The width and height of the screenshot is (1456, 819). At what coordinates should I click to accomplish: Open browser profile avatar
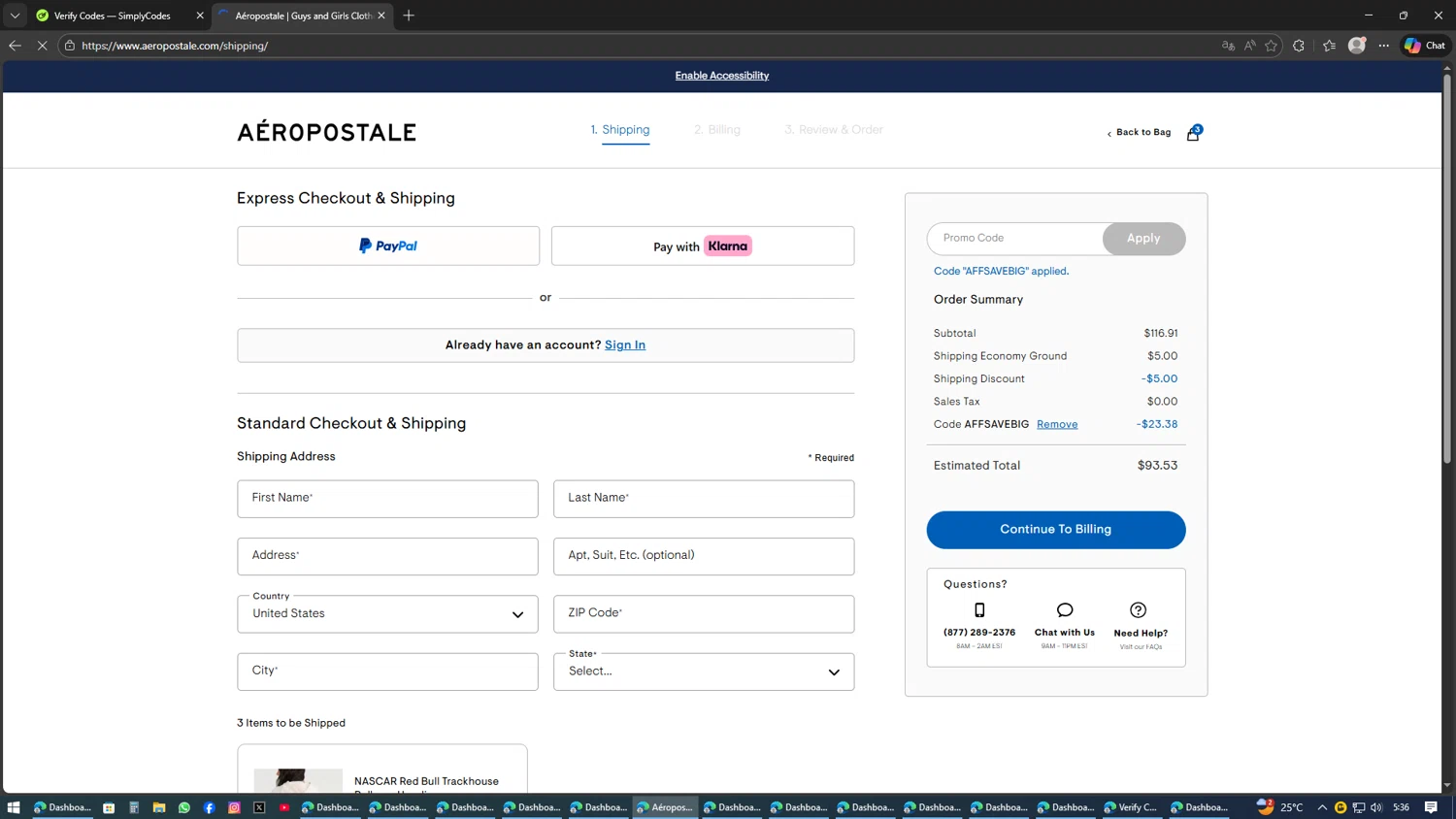[1357, 46]
